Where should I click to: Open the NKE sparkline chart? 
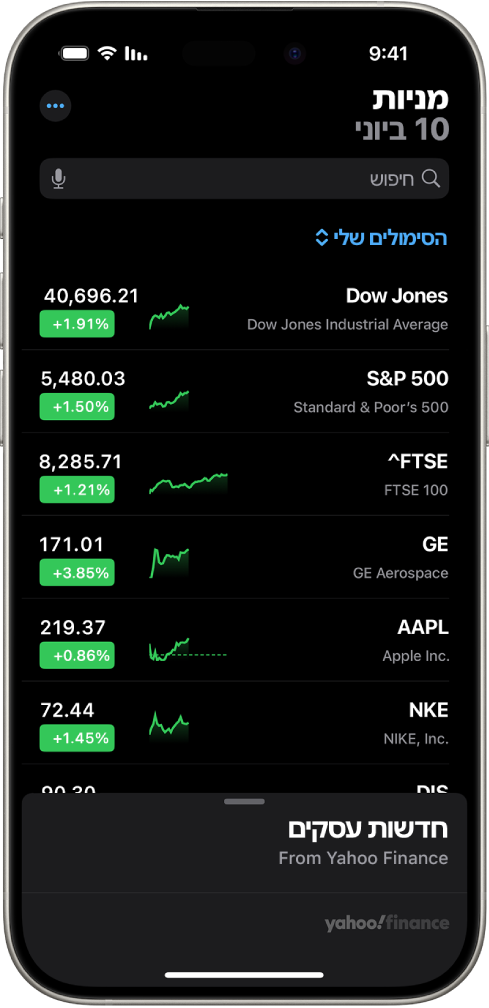(169, 724)
